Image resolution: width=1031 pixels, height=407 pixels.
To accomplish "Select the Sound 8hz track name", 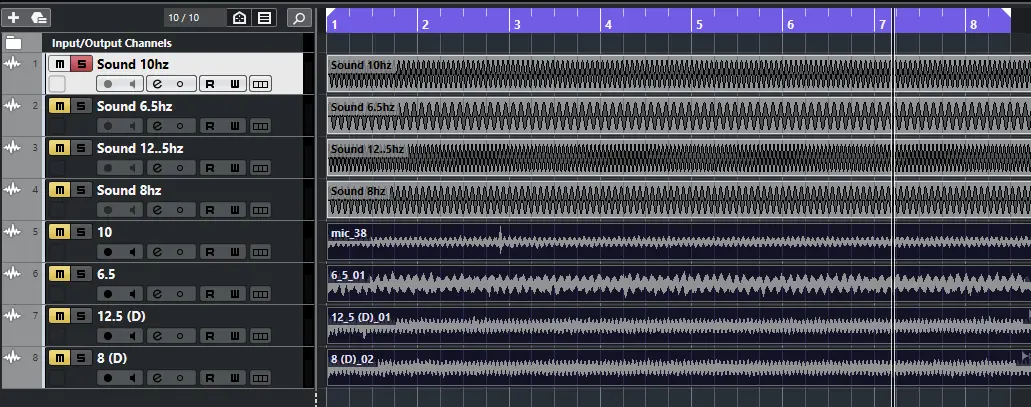I will click(129, 190).
